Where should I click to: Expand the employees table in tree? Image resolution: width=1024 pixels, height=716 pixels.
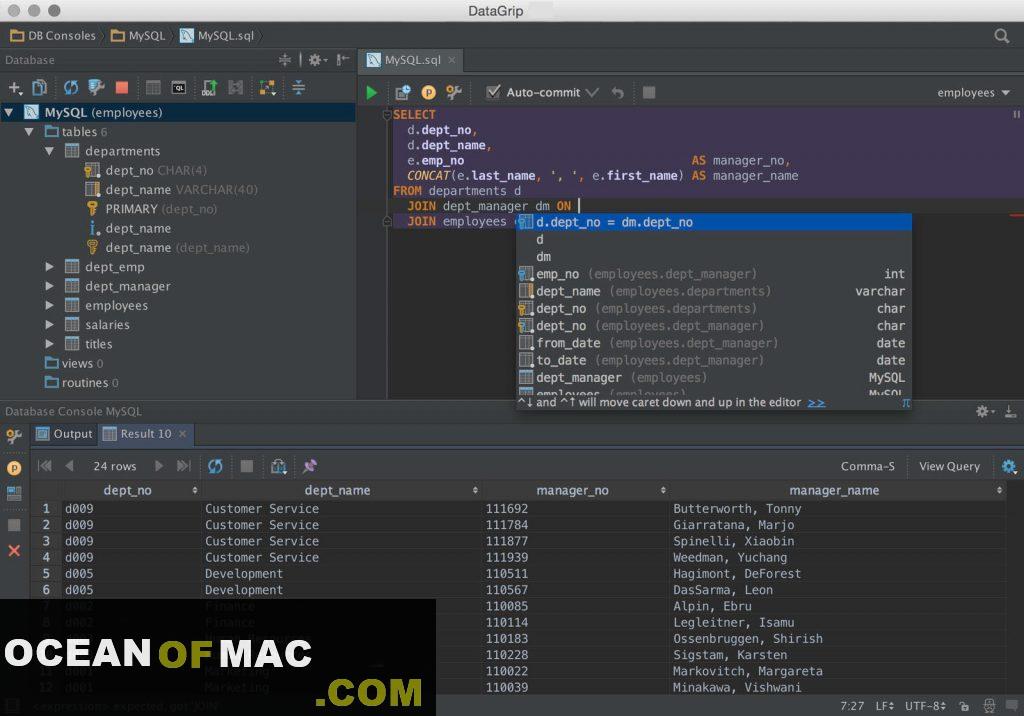coord(50,306)
